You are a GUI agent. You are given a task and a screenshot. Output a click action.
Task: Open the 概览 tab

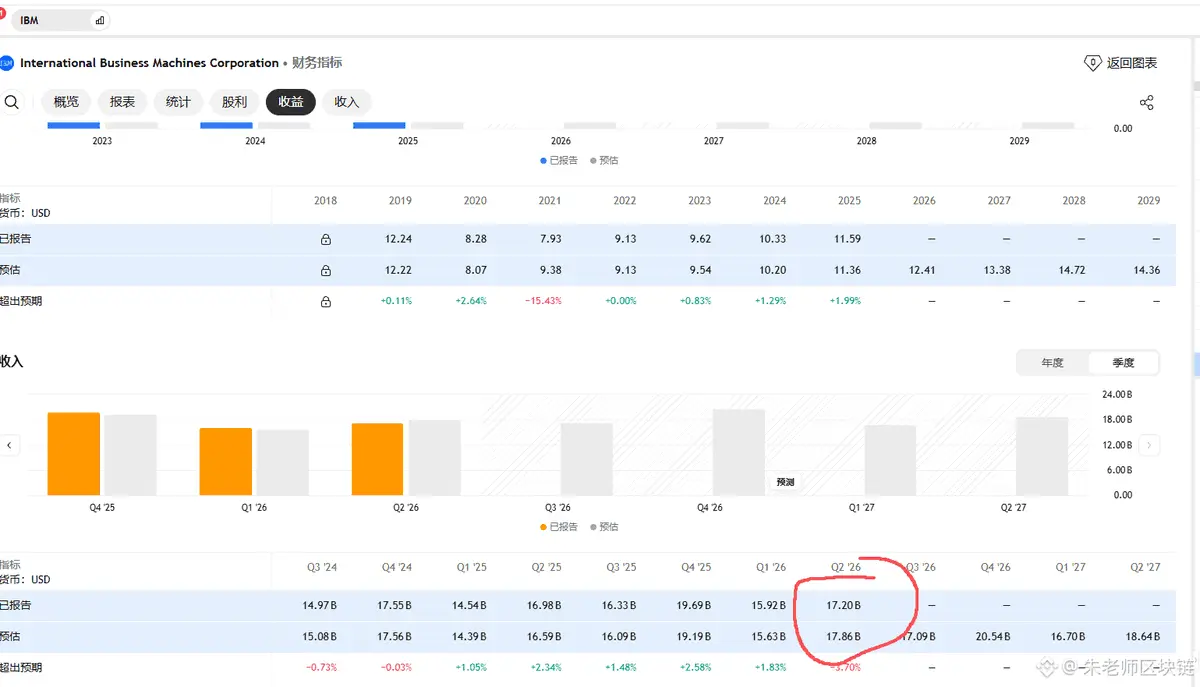pos(66,102)
